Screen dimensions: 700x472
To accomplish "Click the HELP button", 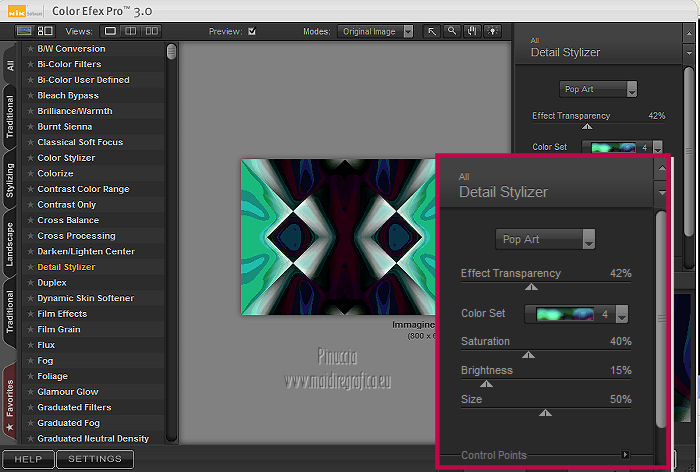I will click(27, 459).
